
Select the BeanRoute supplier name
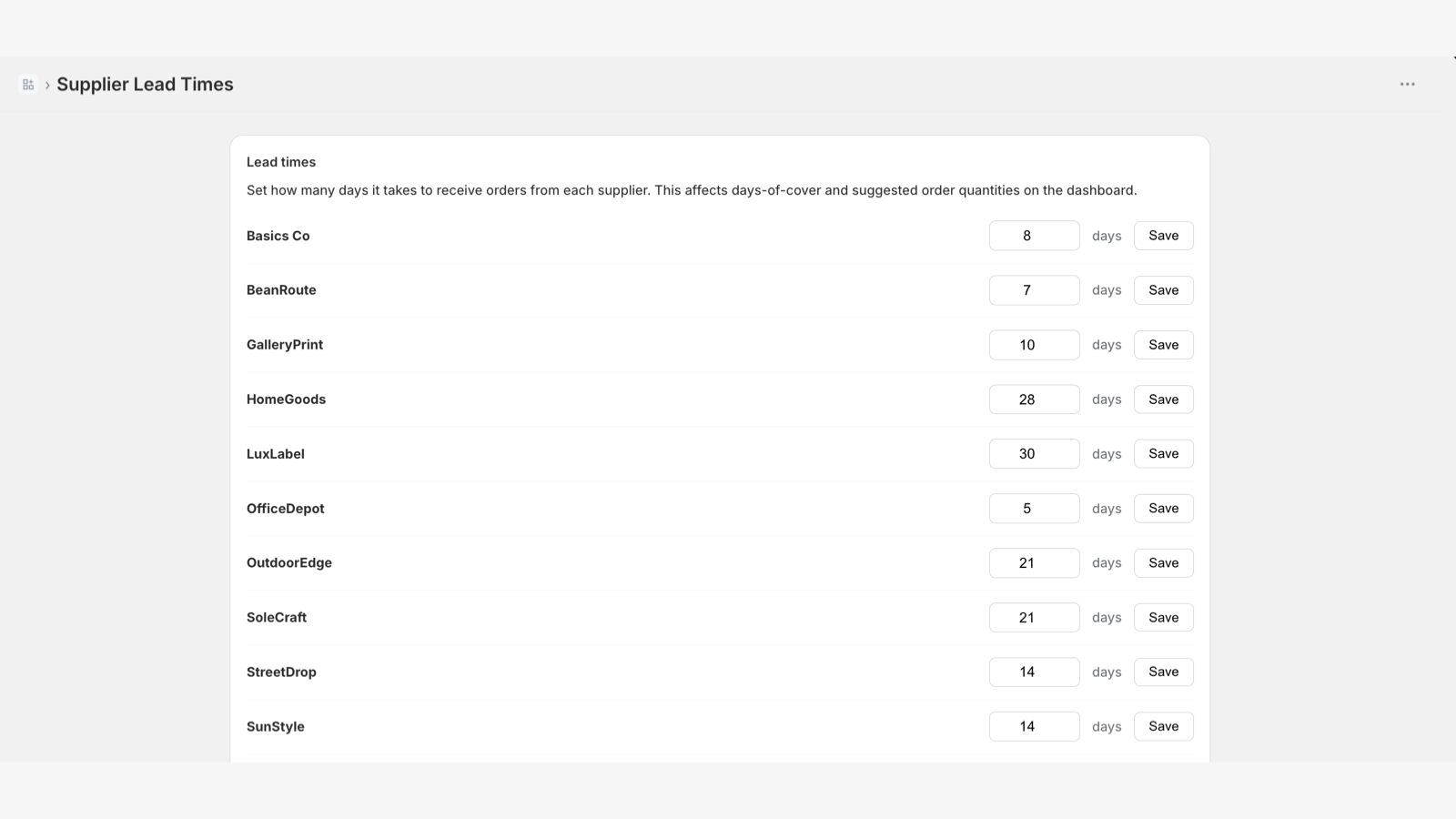281,290
